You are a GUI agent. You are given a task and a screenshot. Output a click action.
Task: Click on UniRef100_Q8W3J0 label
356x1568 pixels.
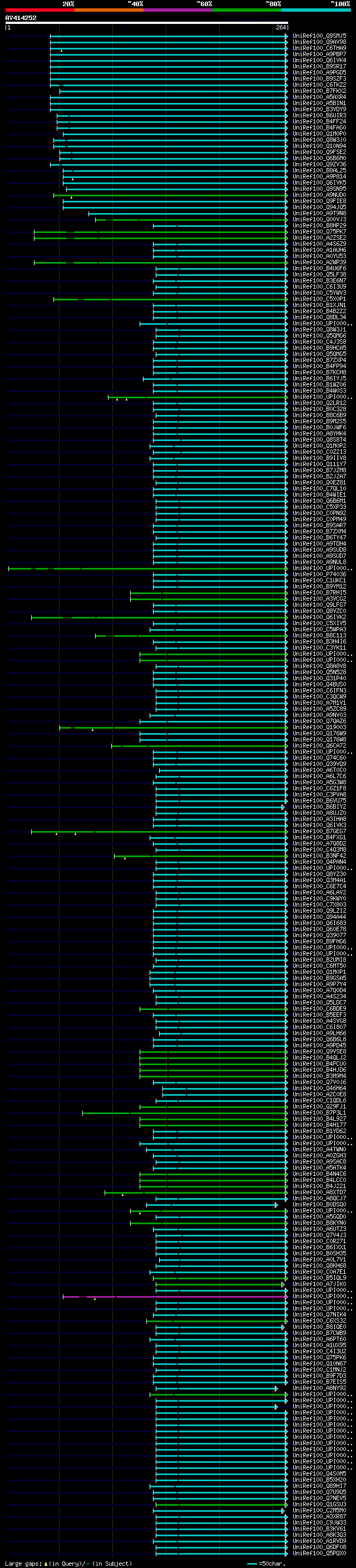click(319, 140)
